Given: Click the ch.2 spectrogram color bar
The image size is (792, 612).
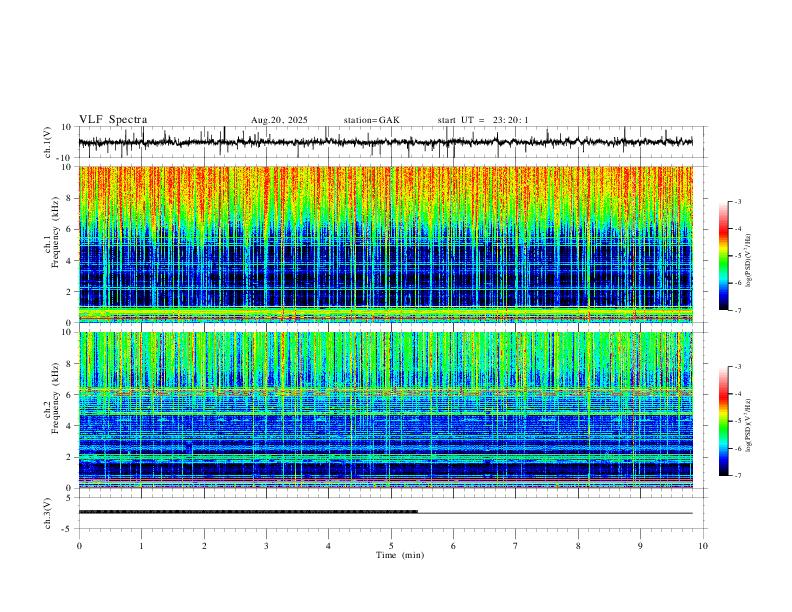Looking at the screenshot, I should [723, 421].
